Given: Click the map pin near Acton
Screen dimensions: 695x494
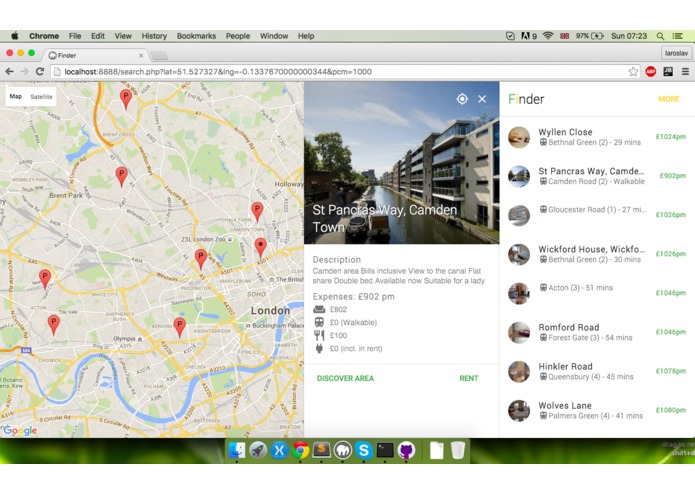Looking at the screenshot, I should 45,279.
